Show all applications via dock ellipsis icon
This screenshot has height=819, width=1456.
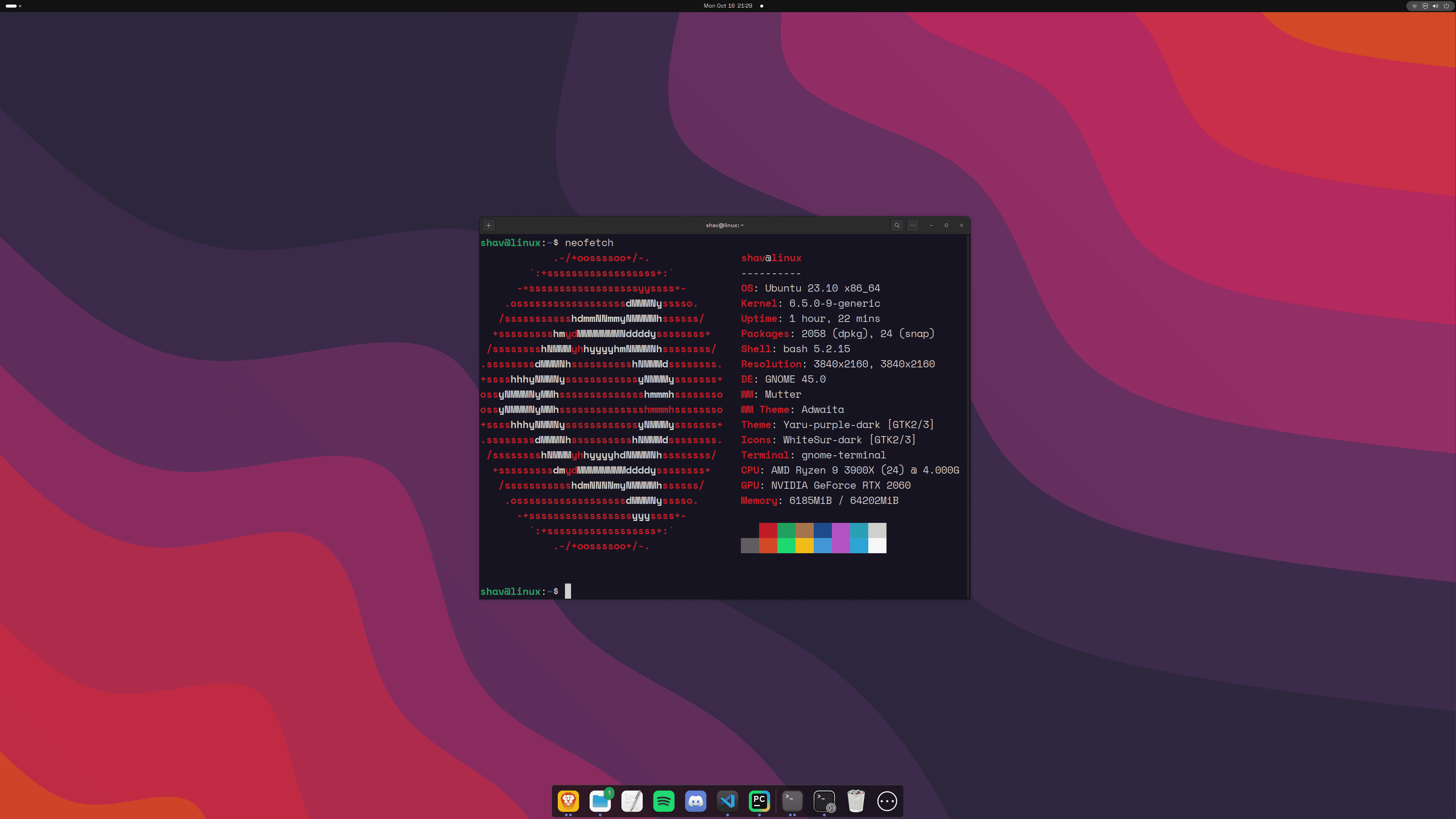887,801
